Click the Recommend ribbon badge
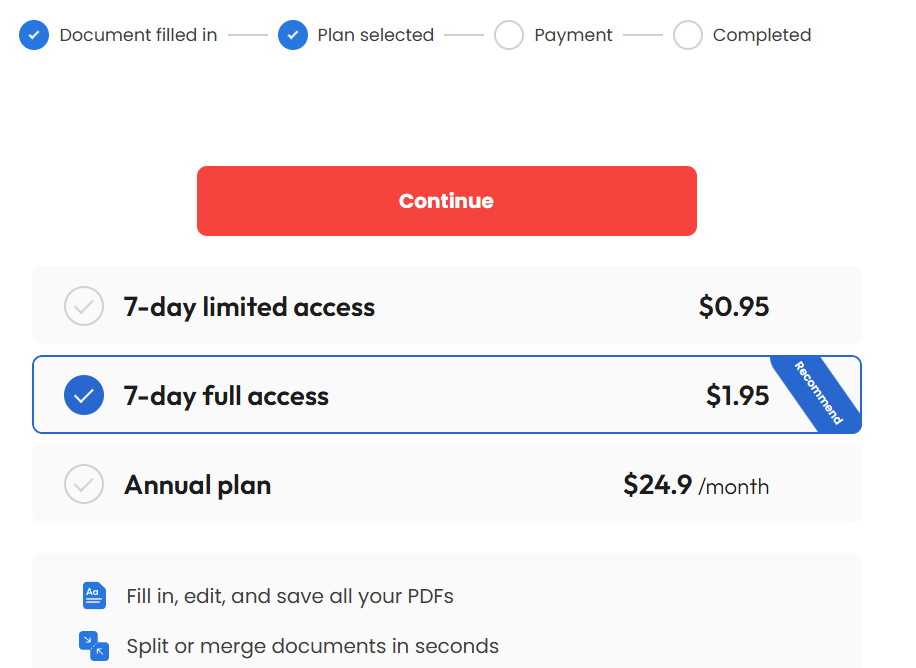The image size is (916, 668). (819, 393)
